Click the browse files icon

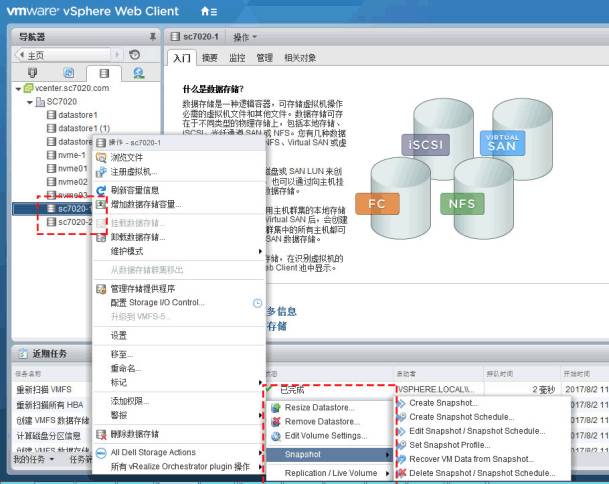click(101, 157)
